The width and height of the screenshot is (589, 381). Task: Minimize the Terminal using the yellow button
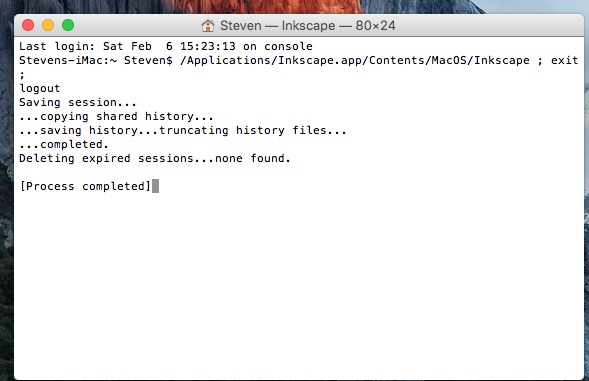(x=48, y=25)
